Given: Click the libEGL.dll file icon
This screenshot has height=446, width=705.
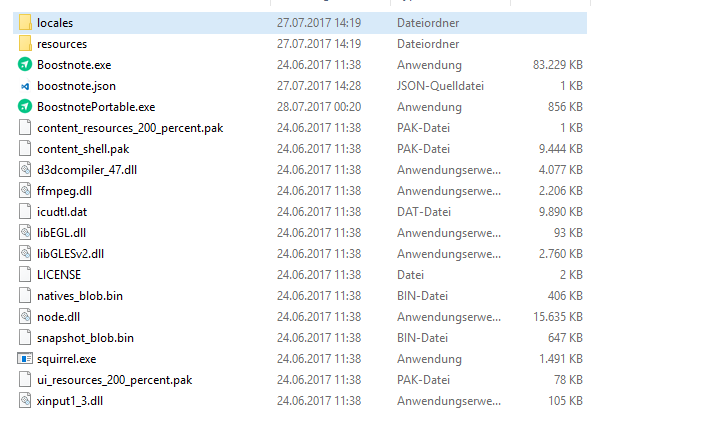Looking at the screenshot, I should (x=25, y=232).
